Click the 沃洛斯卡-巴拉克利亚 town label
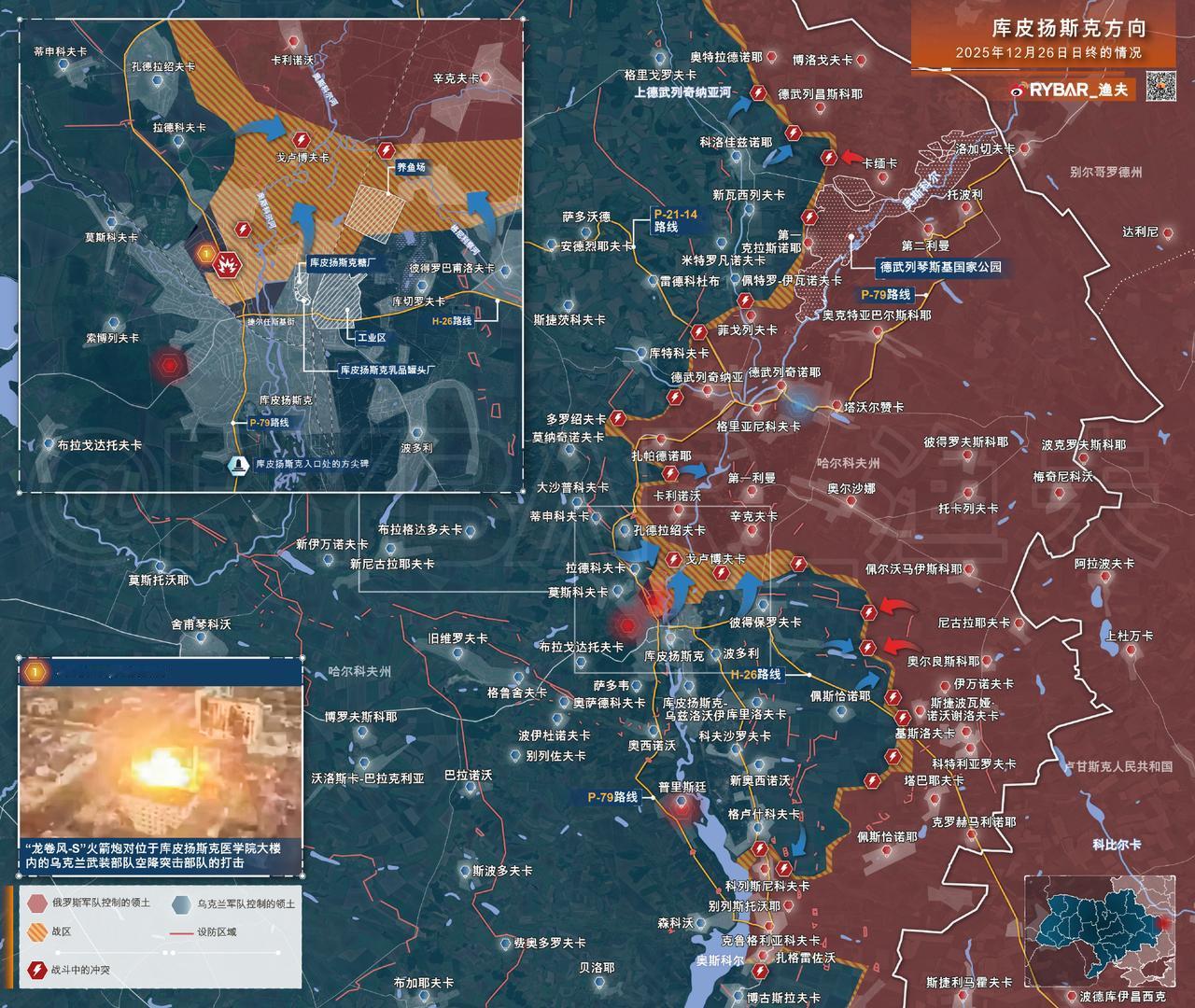Viewport: 1195px width, 1008px height. (x=368, y=777)
